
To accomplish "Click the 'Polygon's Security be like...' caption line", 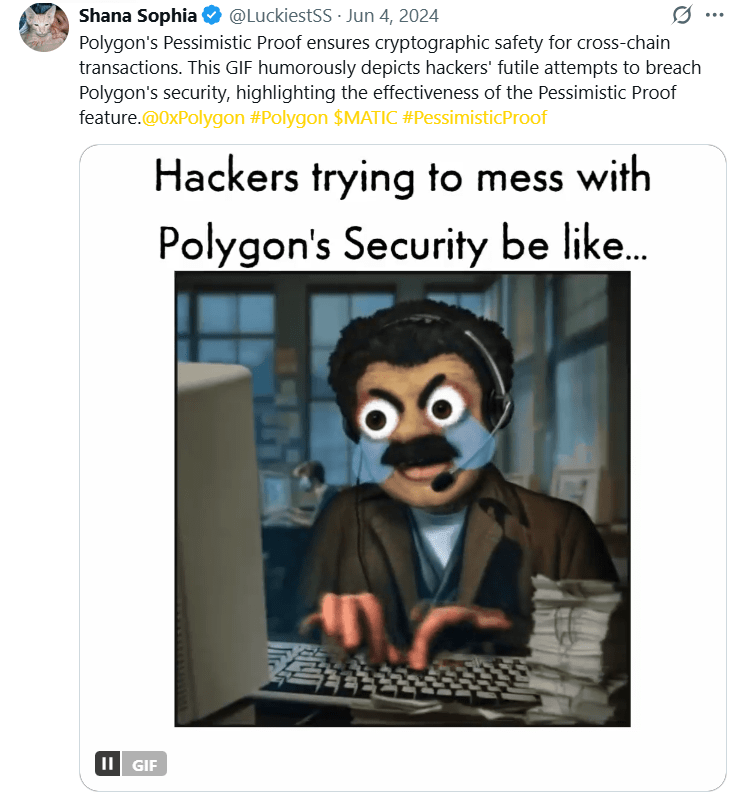I will (x=403, y=244).
